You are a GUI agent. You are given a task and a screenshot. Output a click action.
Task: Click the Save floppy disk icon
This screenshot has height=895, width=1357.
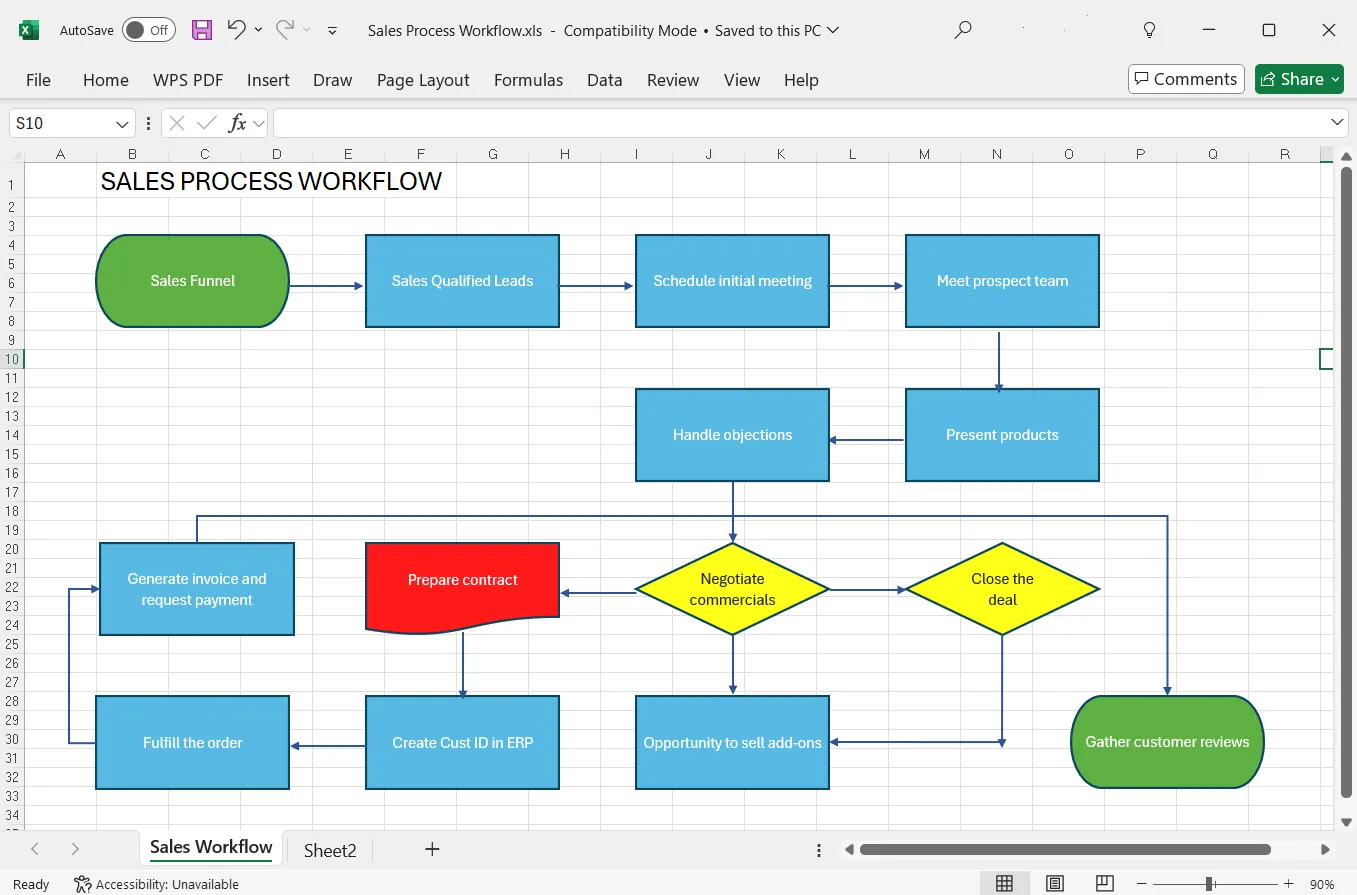202,30
